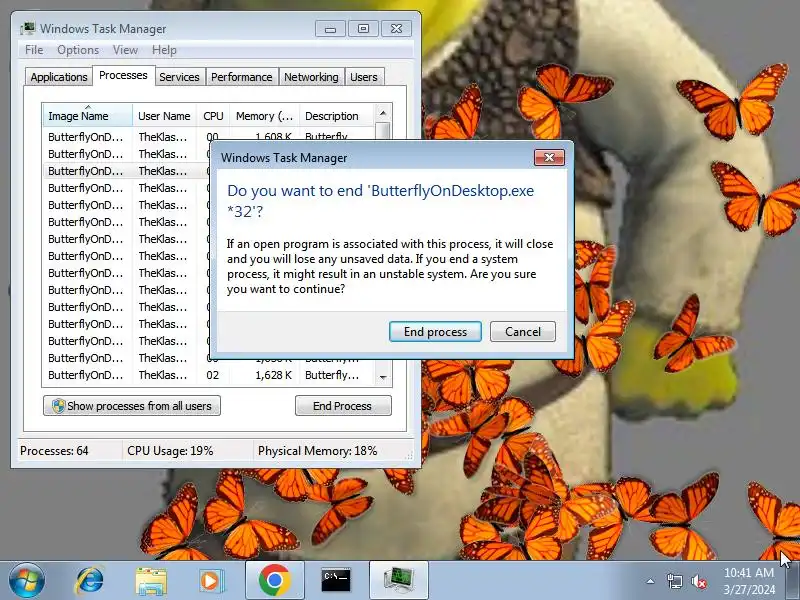Viewport: 800px width, 600px height.
Task: Select the Processes tab
Action: pos(123,76)
